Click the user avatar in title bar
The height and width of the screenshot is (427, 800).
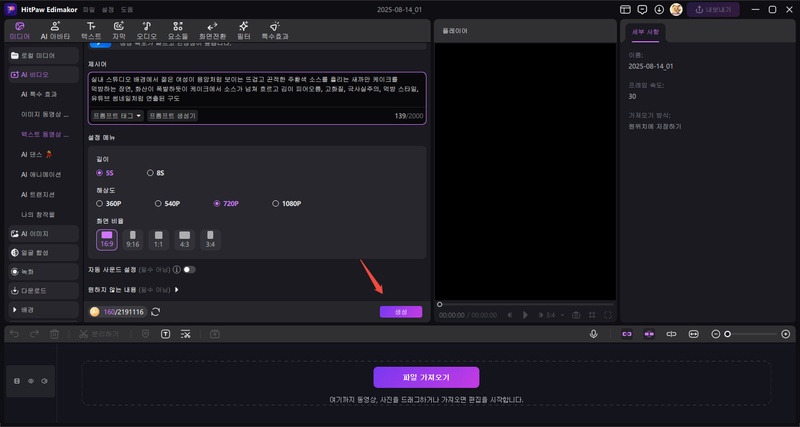(676, 10)
